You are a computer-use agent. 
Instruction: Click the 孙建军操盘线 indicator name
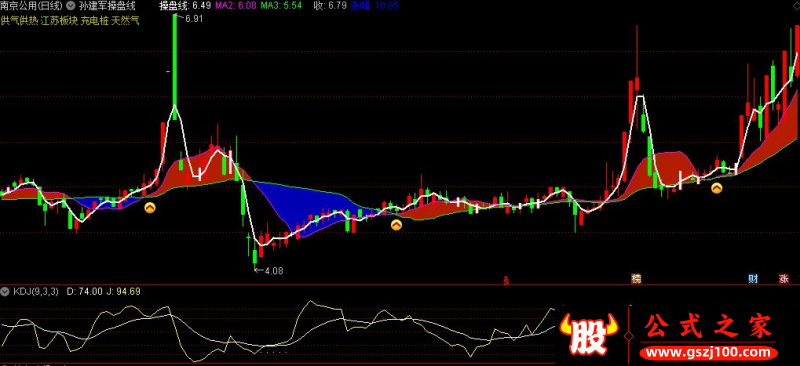tap(107, 6)
